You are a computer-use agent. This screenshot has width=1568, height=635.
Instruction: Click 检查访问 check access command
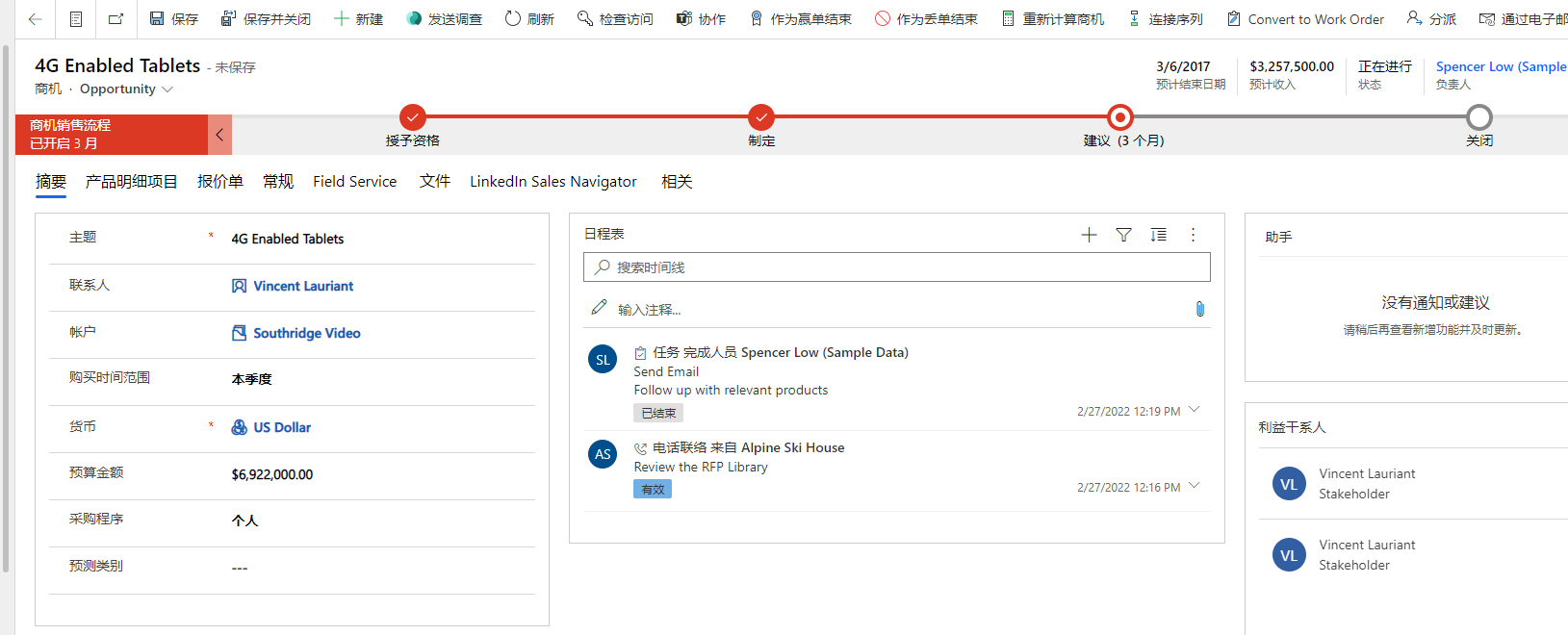[615, 18]
